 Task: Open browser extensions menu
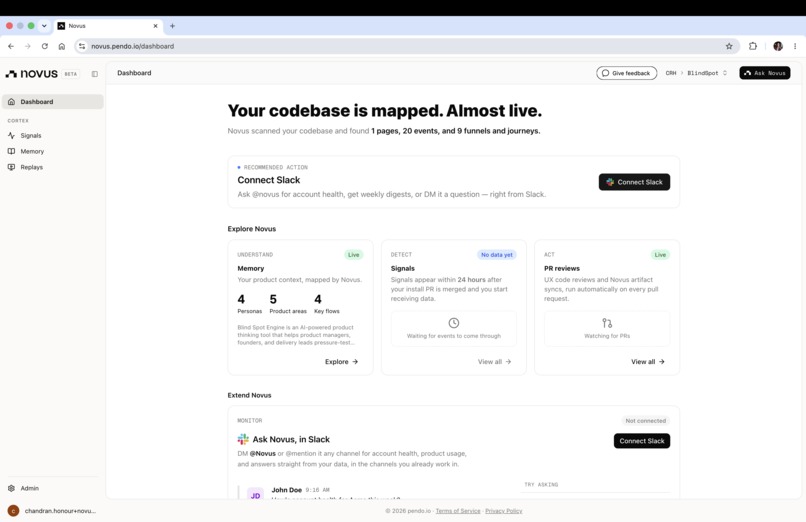pyautogui.click(x=753, y=46)
